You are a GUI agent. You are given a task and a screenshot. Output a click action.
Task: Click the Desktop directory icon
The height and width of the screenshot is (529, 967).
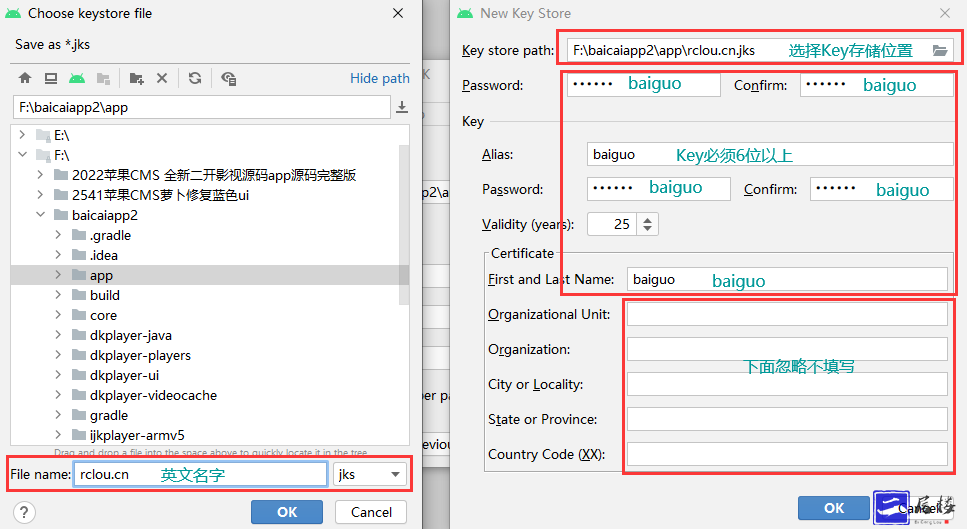pyautogui.click(x=50, y=78)
